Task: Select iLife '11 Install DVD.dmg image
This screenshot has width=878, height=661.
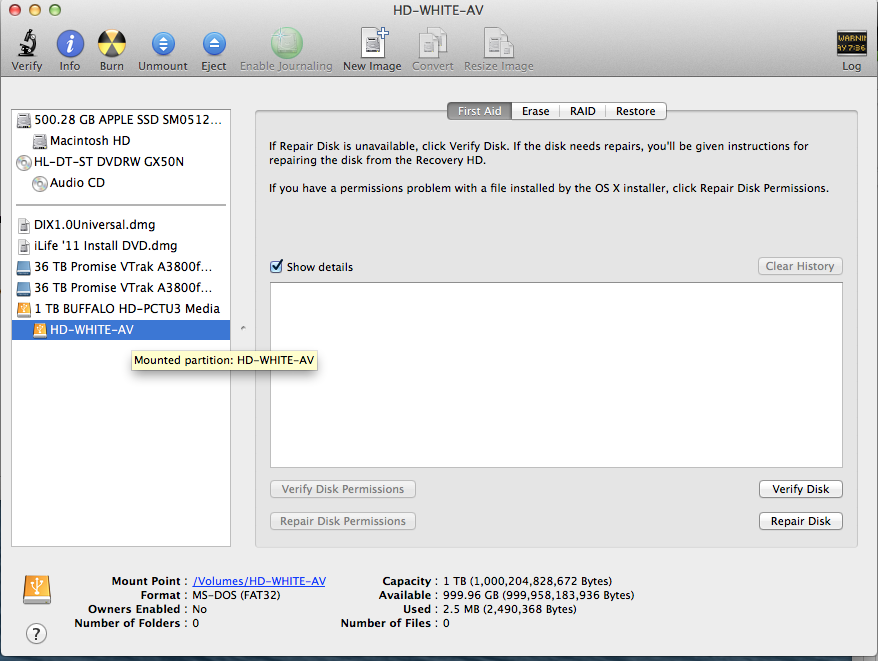Action: pos(120,245)
